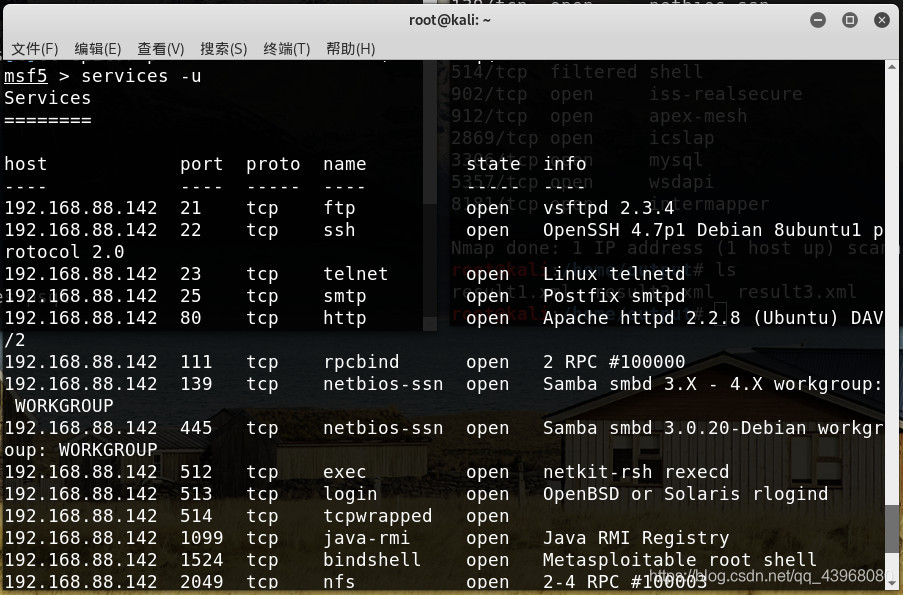Select the Services header text
Viewport: 903px width, 595px height.
click(x=47, y=97)
